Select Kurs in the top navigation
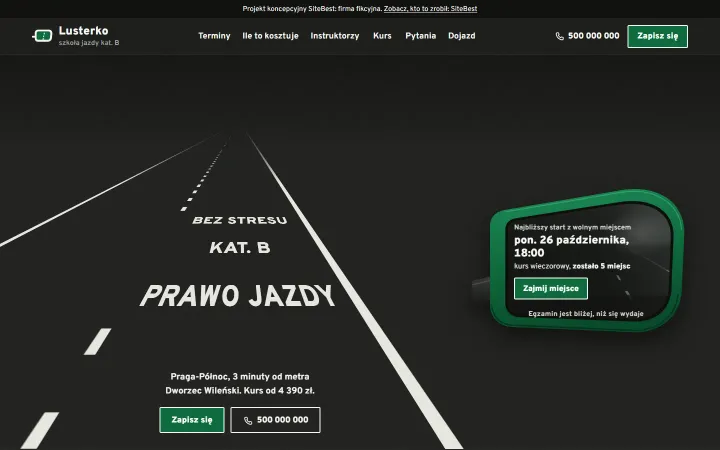 tap(382, 36)
